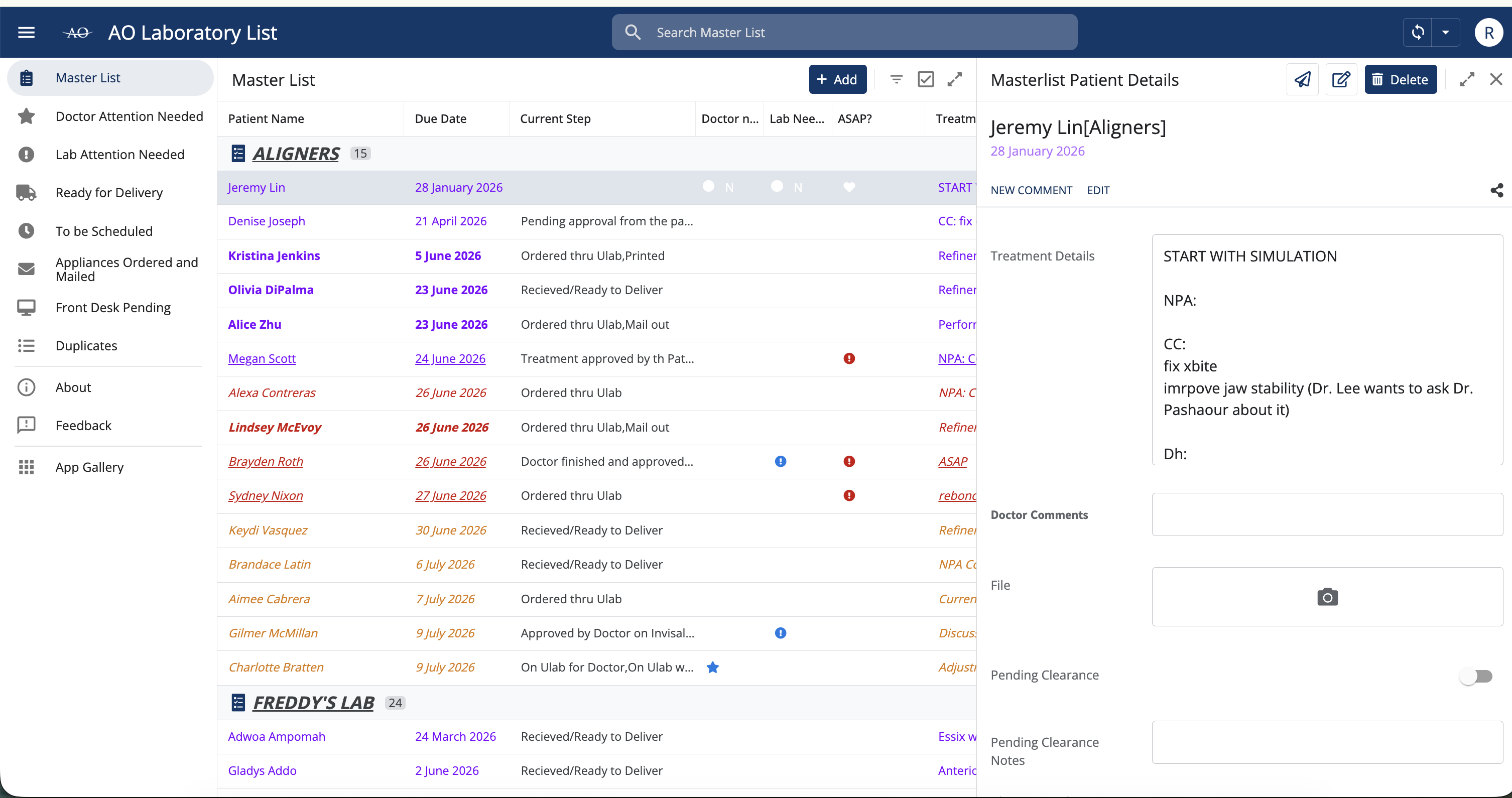
Task: Expand the Master List view to fullscreen
Action: pyautogui.click(x=955, y=79)
